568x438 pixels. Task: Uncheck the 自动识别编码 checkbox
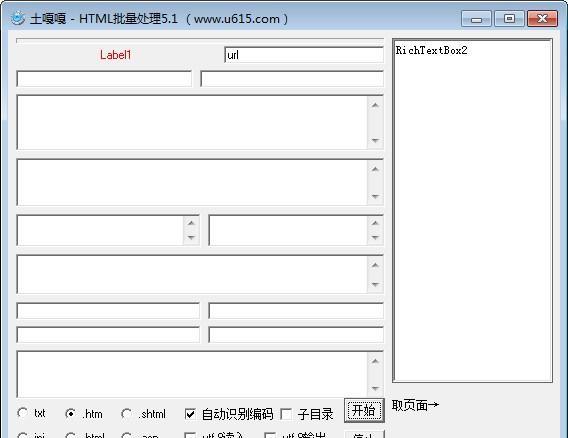[190, 414]
